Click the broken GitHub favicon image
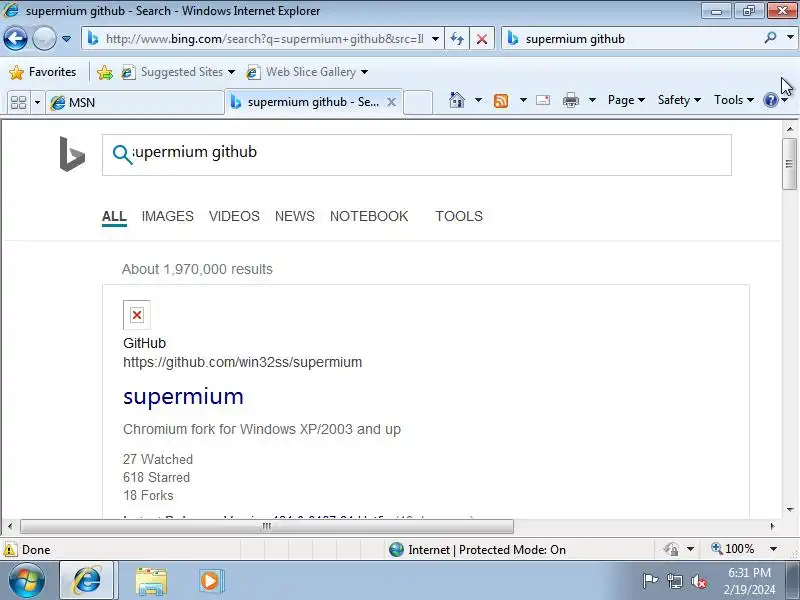The height and width of the screenshot is (600, 800). click(x=137, y=315)
